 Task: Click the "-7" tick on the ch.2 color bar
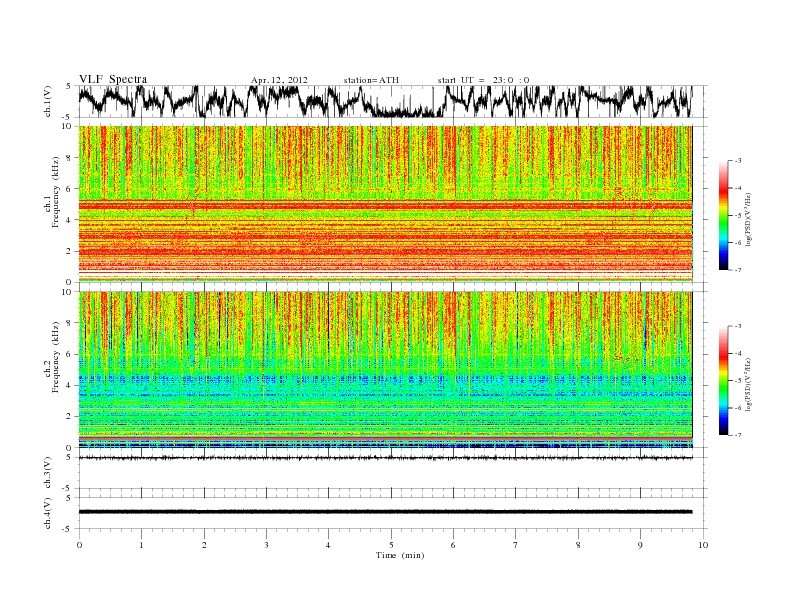[738, 435]
